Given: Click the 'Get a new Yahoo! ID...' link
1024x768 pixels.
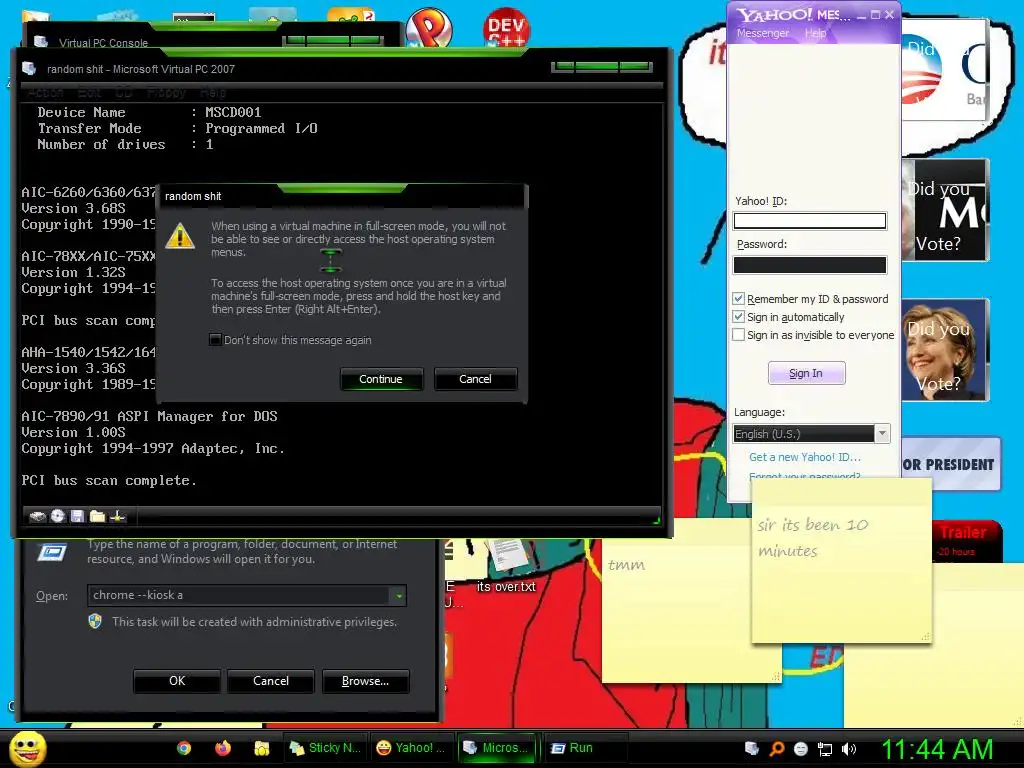Looking at the screenshot, I should coord(805,457).
